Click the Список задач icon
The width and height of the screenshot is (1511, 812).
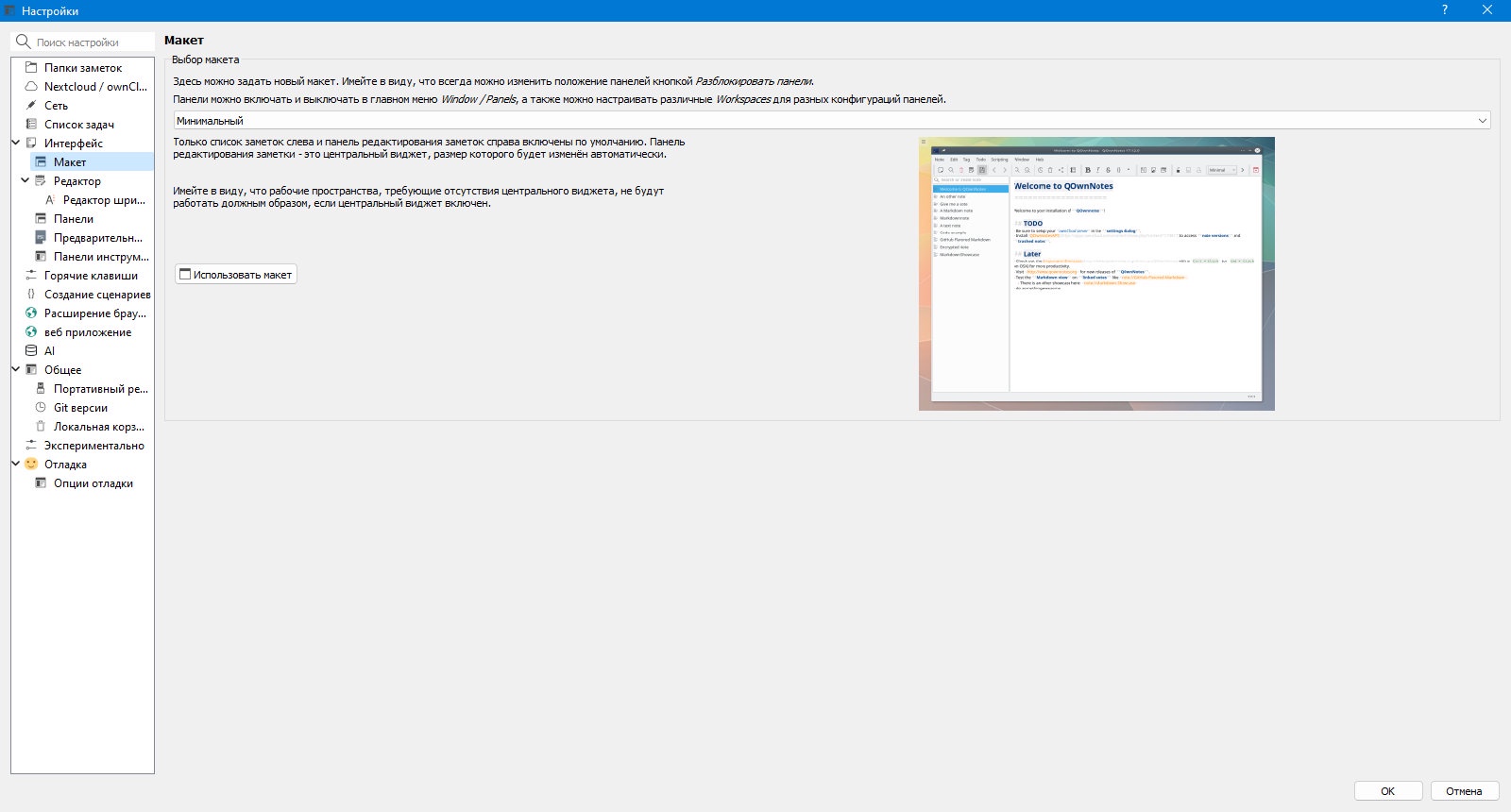coord(31,125)
